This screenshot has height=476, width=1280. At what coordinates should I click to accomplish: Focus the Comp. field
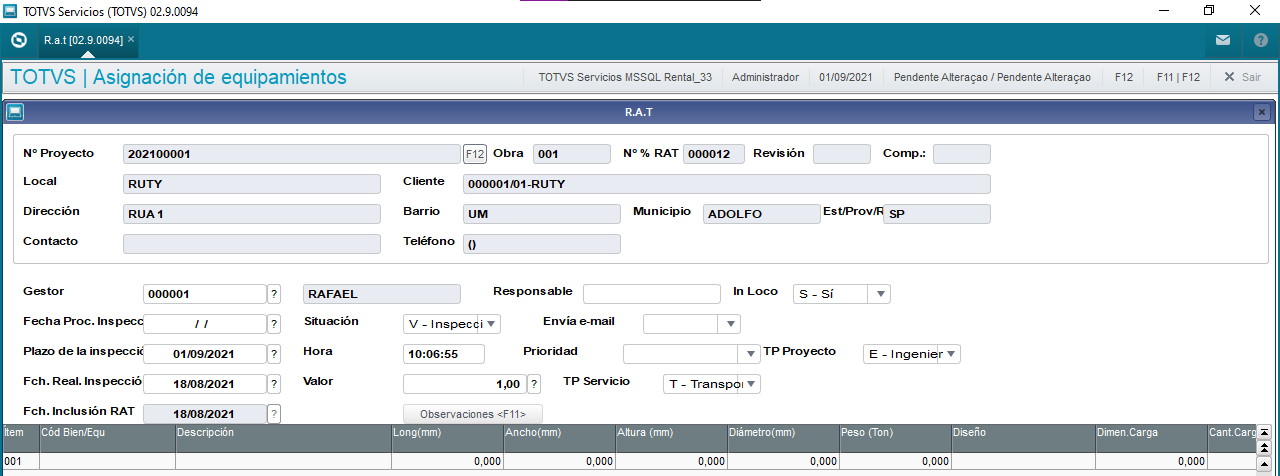click(962, 154)
